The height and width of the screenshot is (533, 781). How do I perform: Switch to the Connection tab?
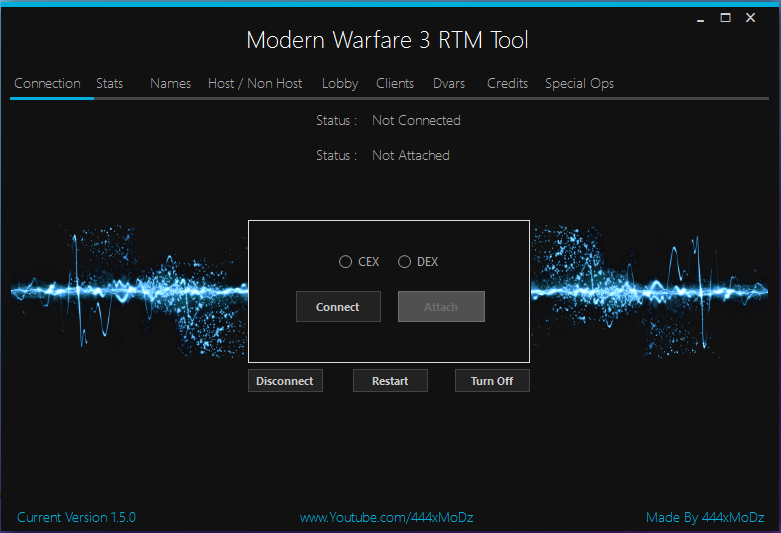[x=47, y=84]
